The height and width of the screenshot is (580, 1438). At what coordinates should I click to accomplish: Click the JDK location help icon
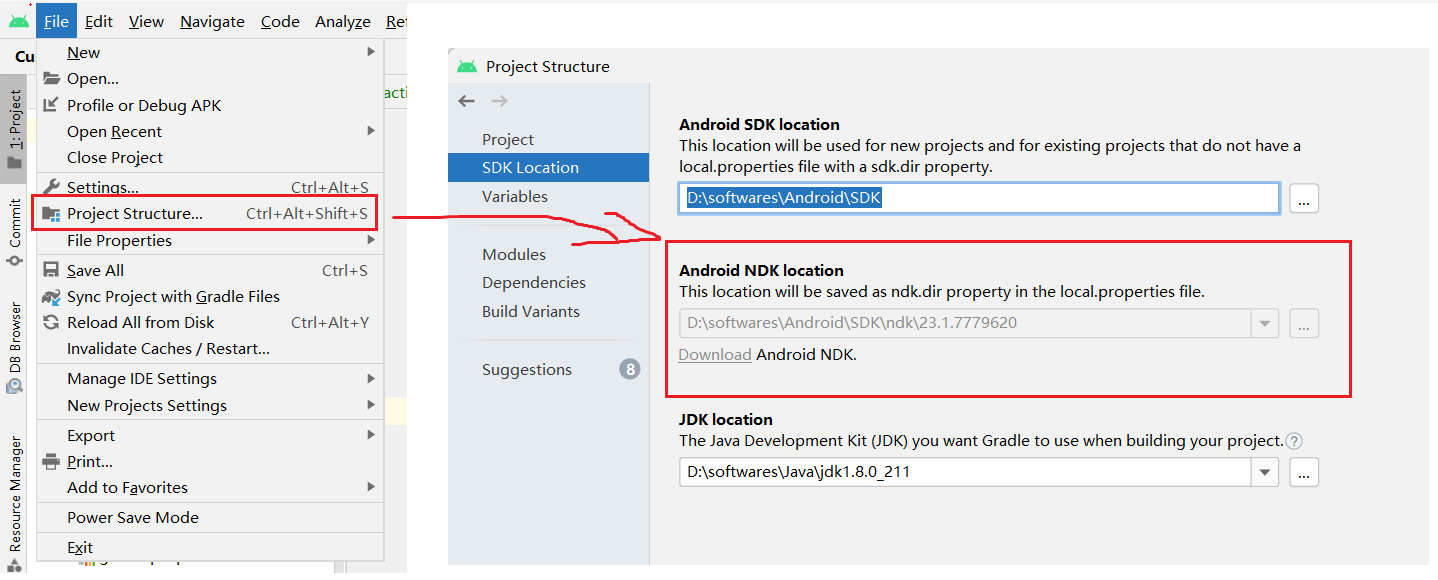(1295, 441)
